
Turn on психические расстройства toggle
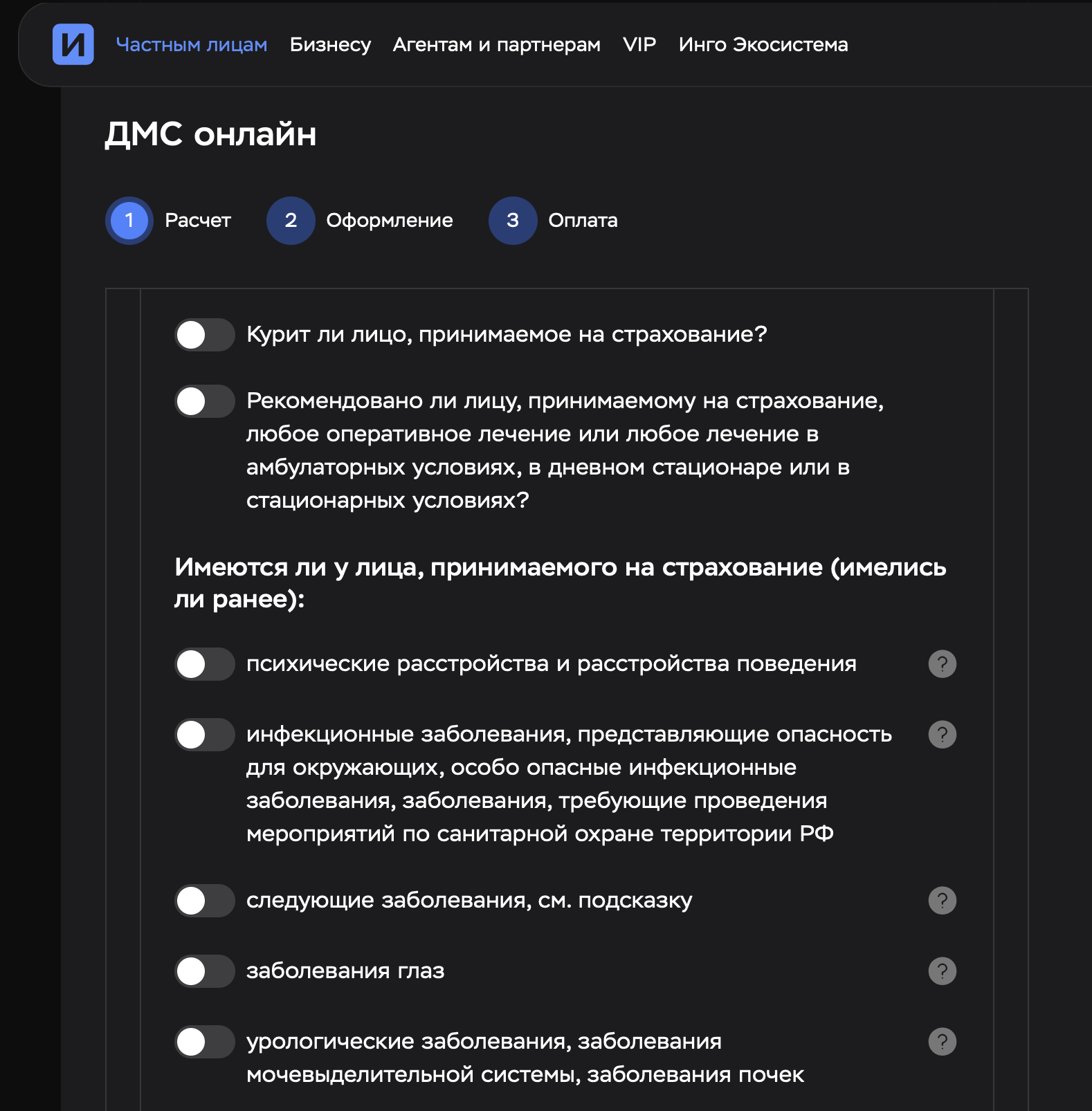(x=205, y=664)
